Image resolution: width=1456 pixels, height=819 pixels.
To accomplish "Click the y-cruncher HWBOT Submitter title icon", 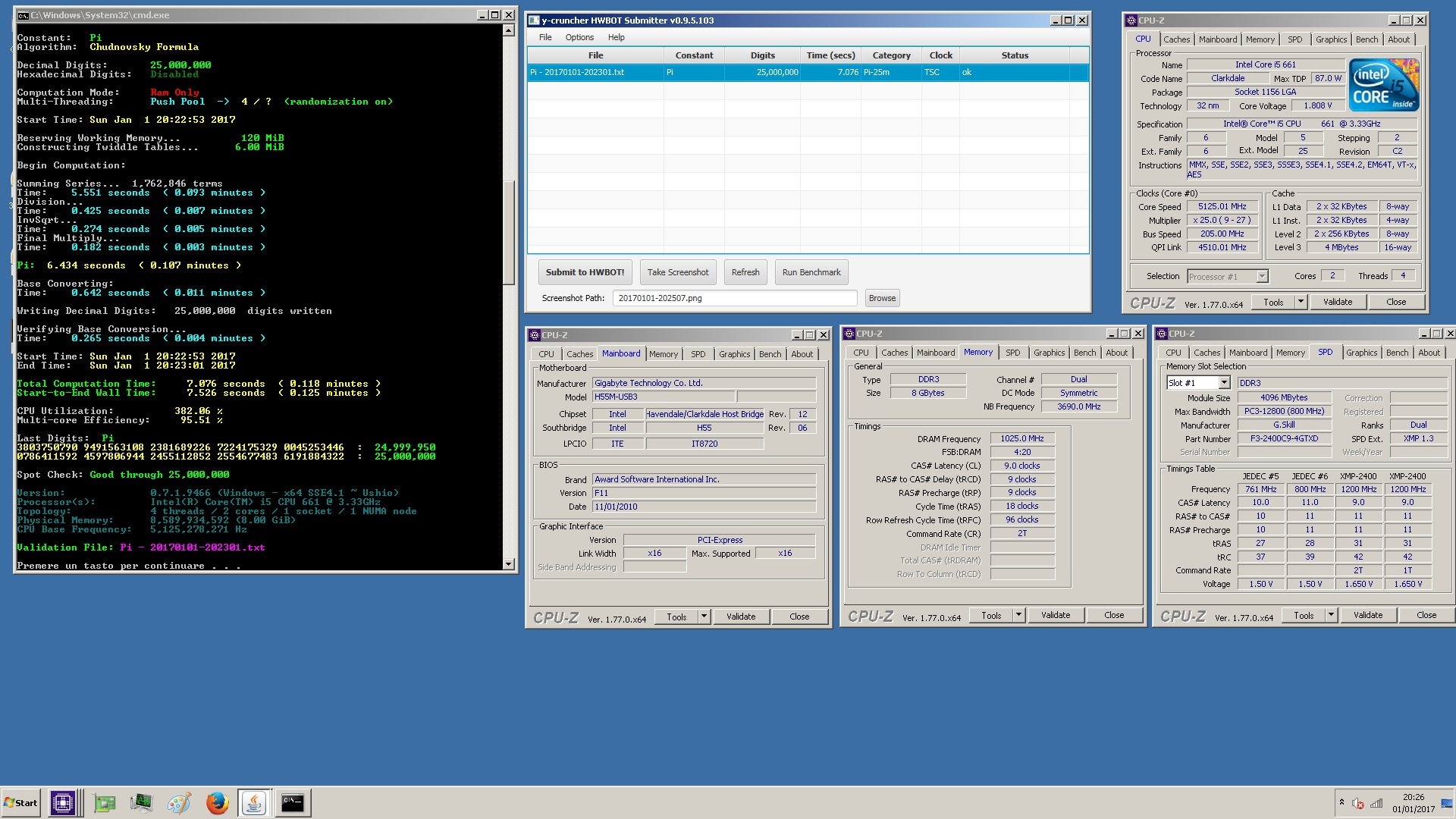I will point(534,20).
